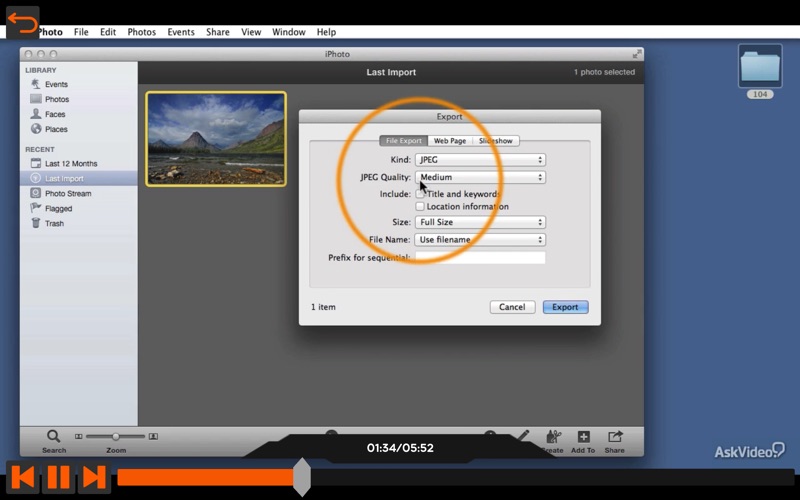Switch to the Slideshow tab
Screen dimensions: 800x500
(496, 141)
